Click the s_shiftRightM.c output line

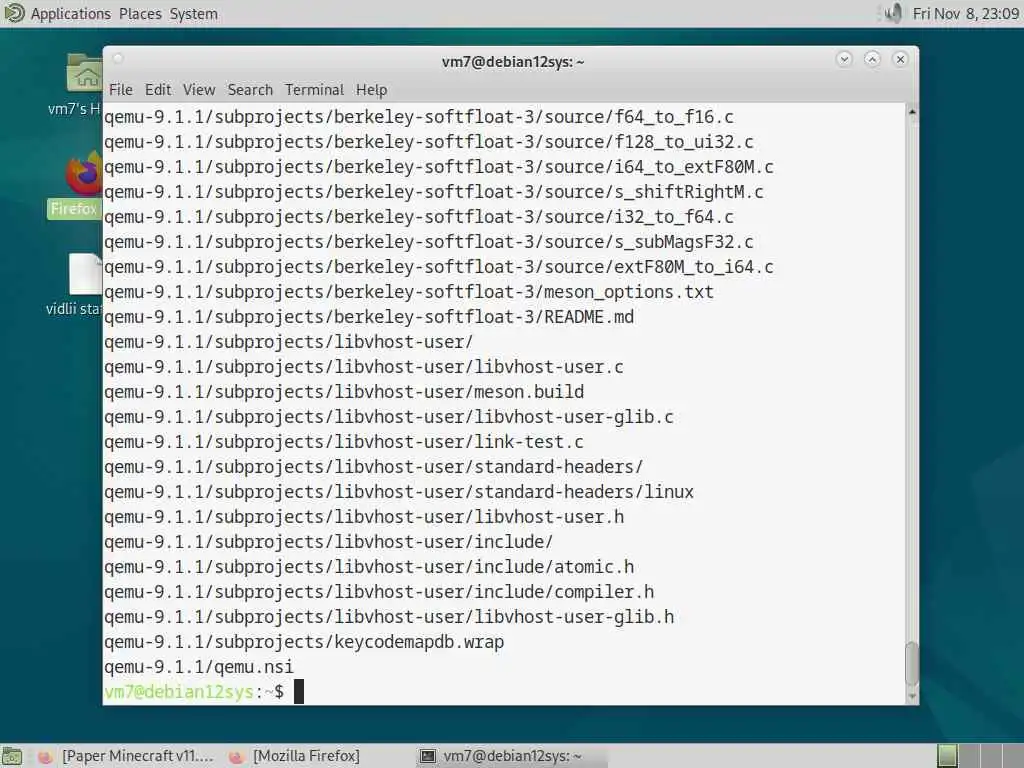434,192
